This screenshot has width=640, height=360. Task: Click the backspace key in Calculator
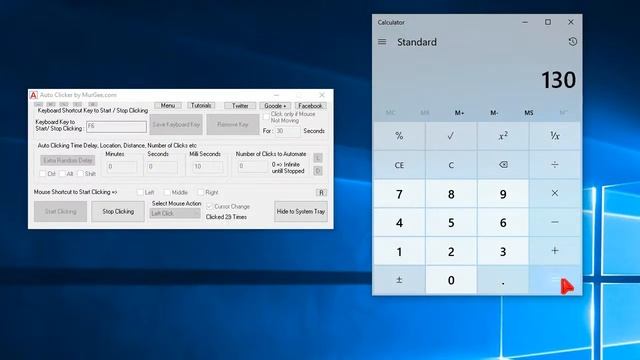pos(503,165)
